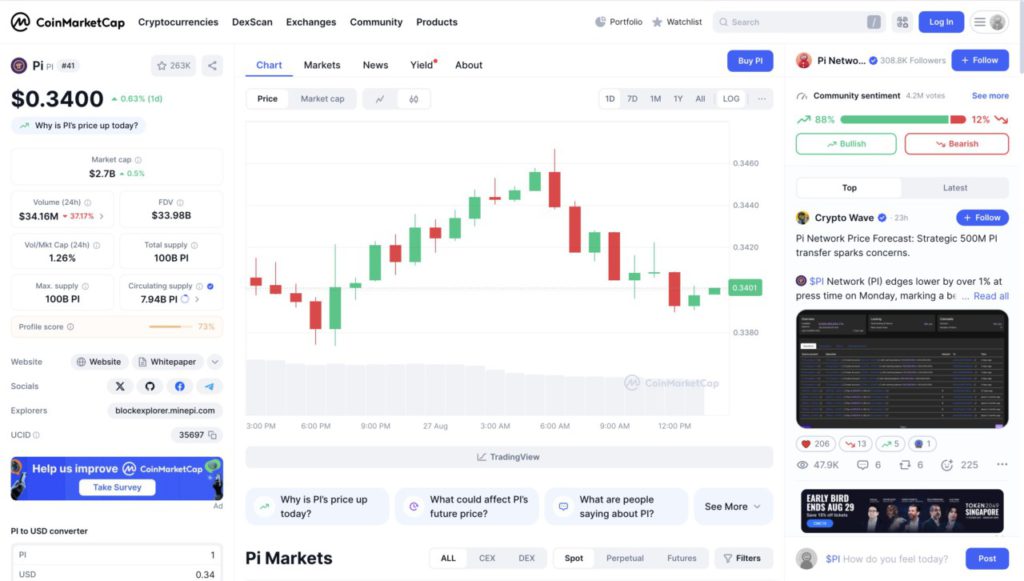This screenshot has height=581, width=1024.
Task: Open Pi's GitHub repository link
Action: point(150,386)
